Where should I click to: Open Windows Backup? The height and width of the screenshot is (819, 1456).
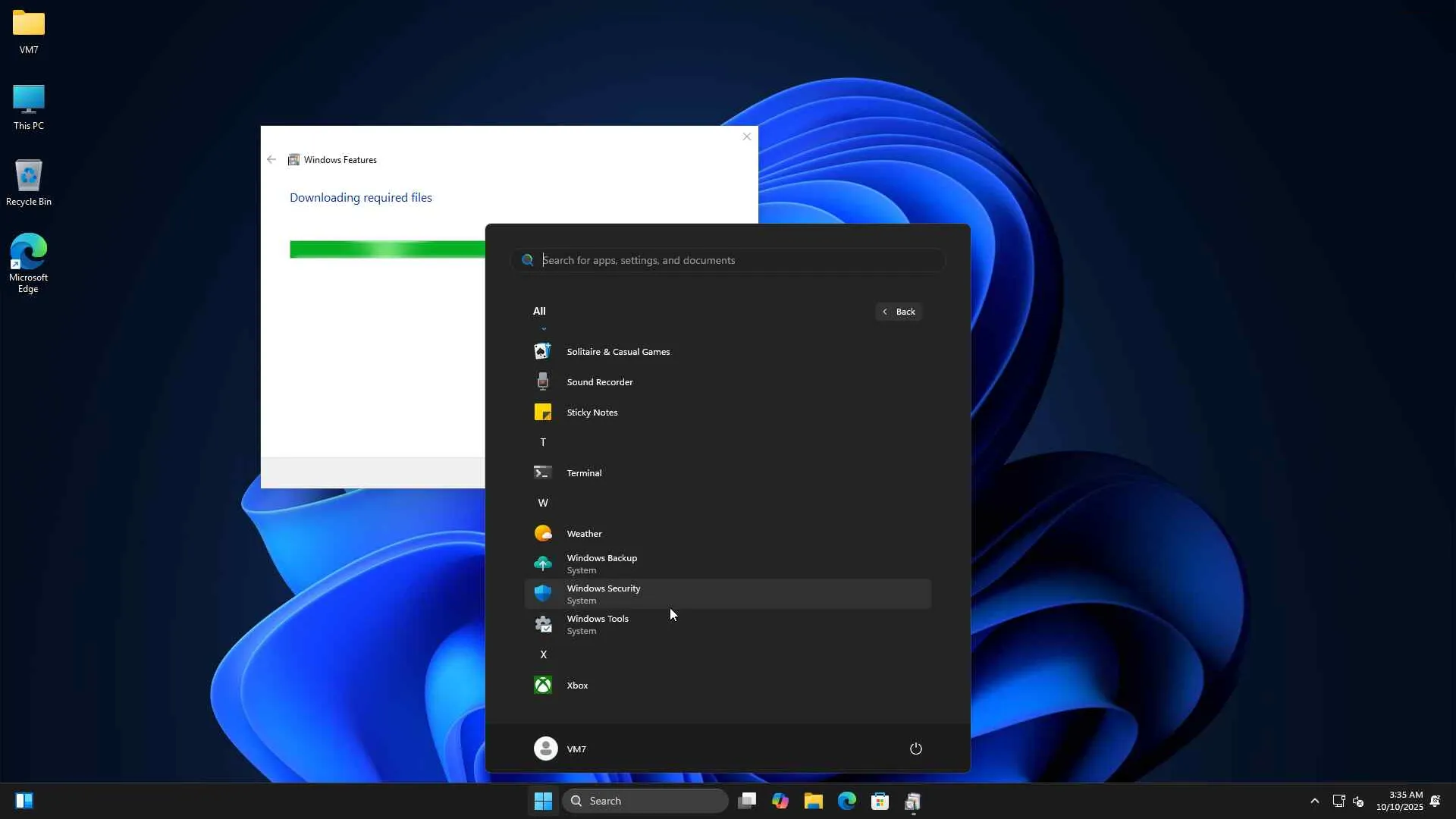coord(601,564)
